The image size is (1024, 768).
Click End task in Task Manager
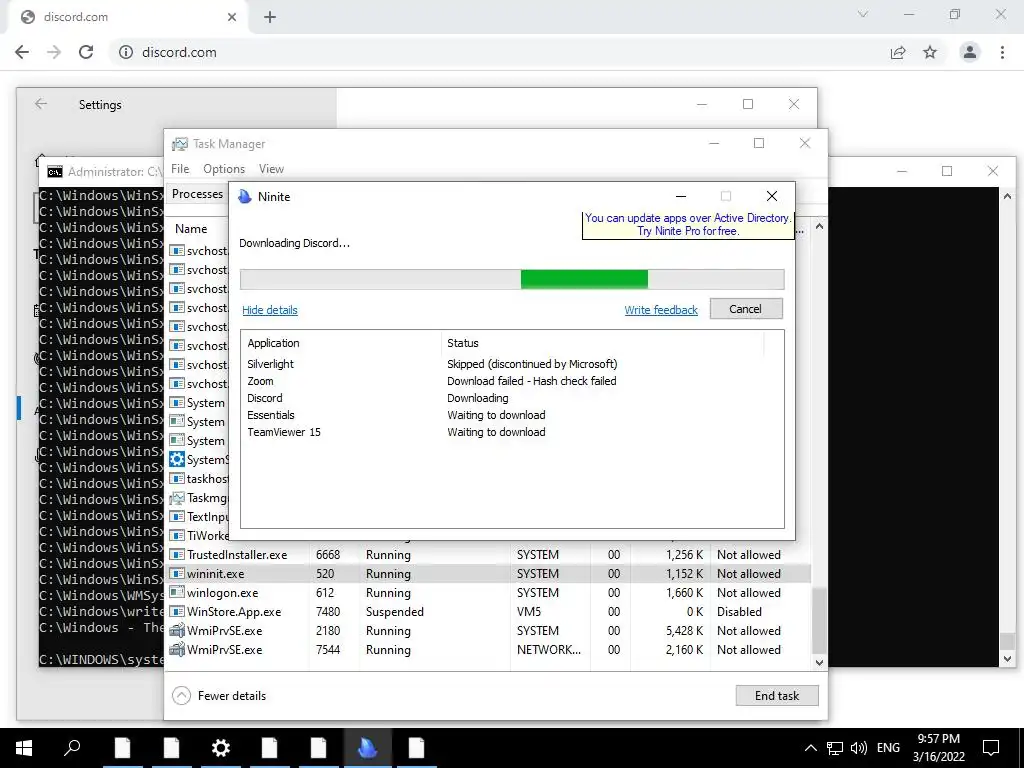click(776, 696)
